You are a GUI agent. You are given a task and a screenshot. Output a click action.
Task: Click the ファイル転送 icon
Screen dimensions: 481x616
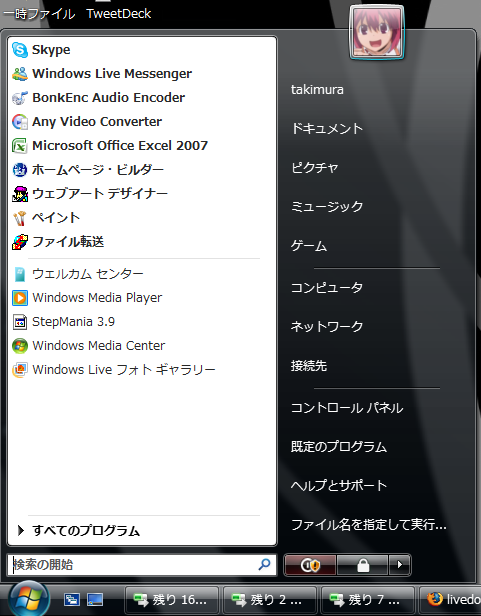(20, 242)
